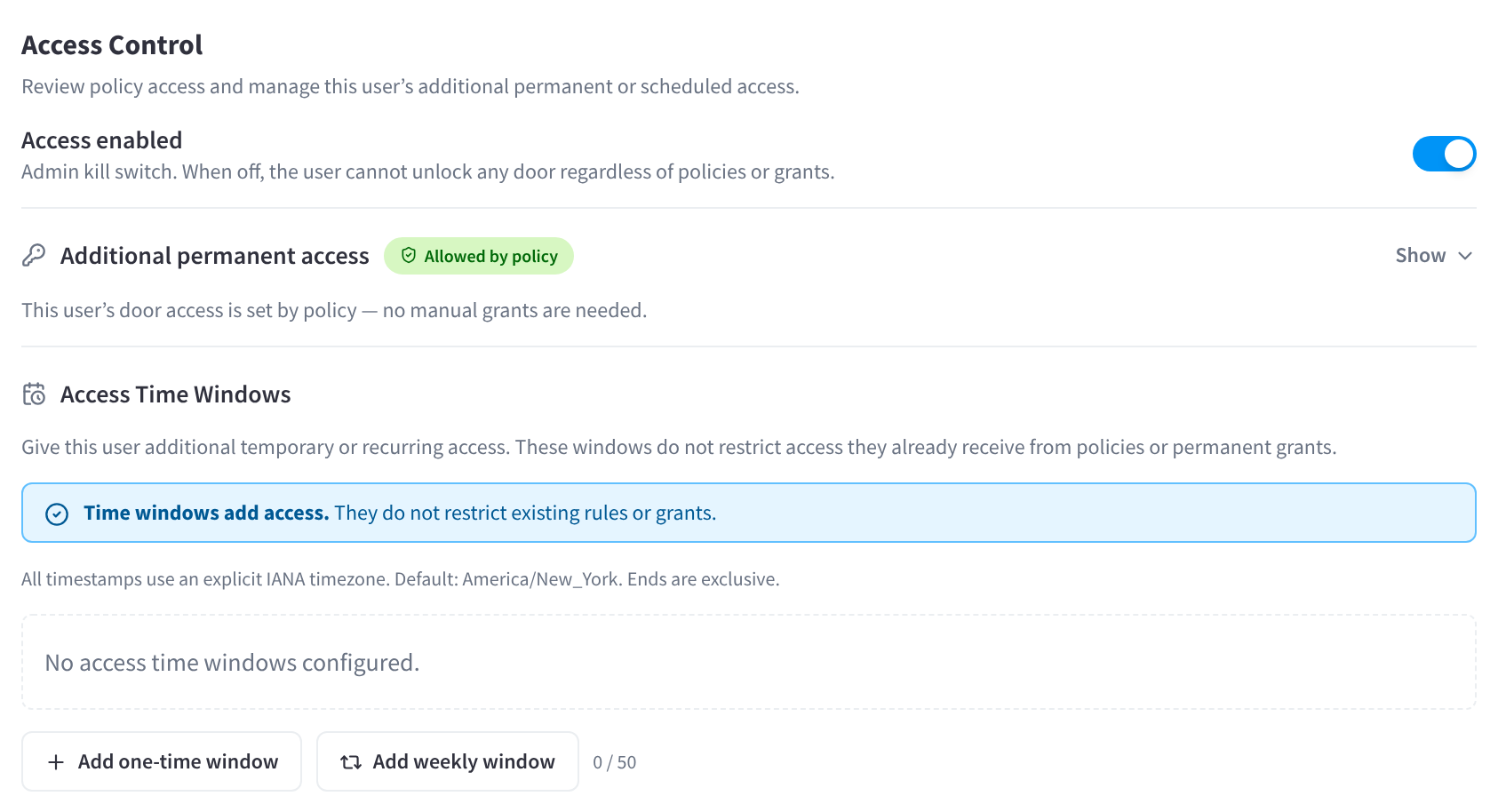Click the chevron arrow next to Show
This screenshot has width=1498, height=812.
1465,256
